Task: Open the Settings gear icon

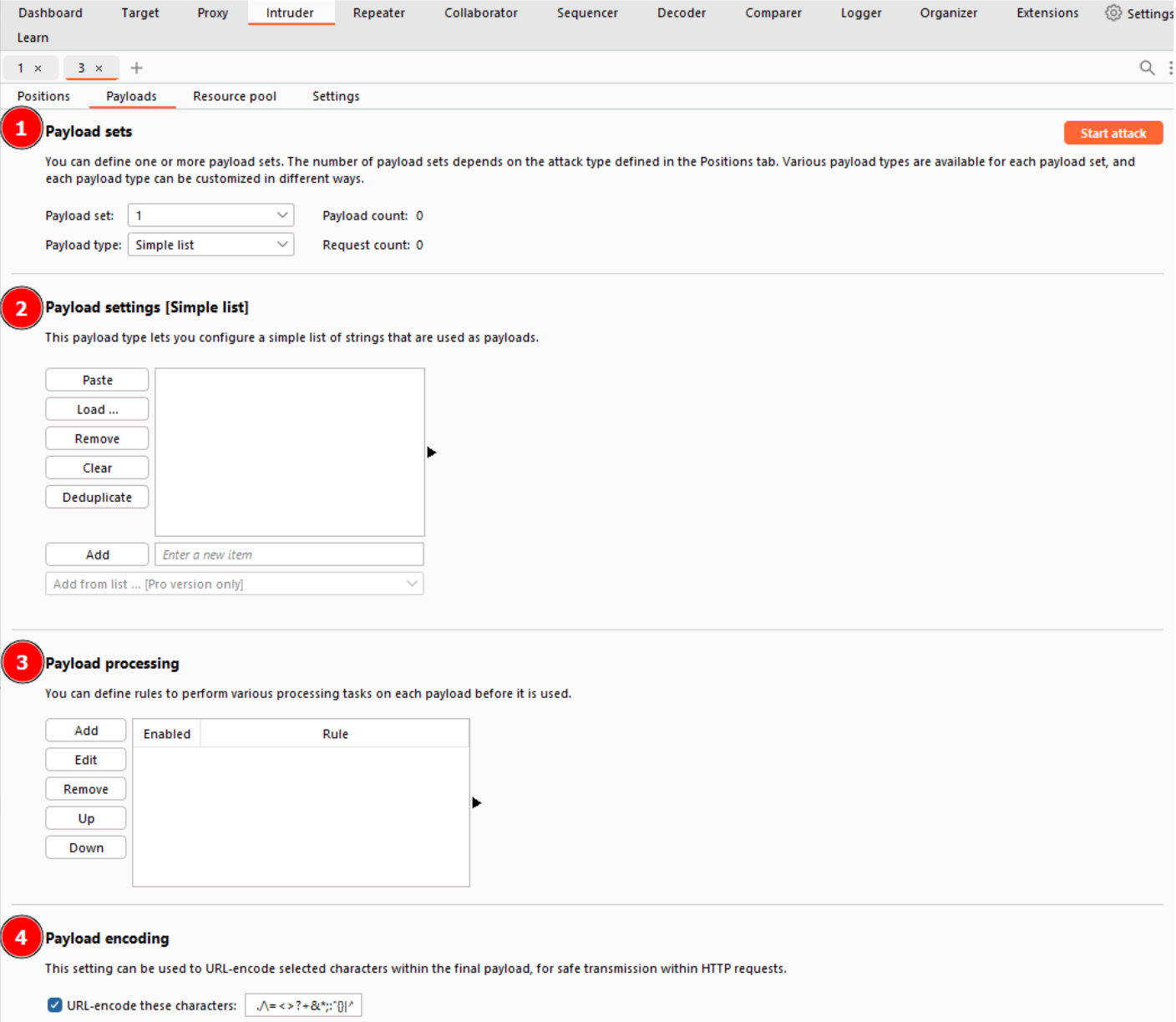Action: [x=1113, y=13]
